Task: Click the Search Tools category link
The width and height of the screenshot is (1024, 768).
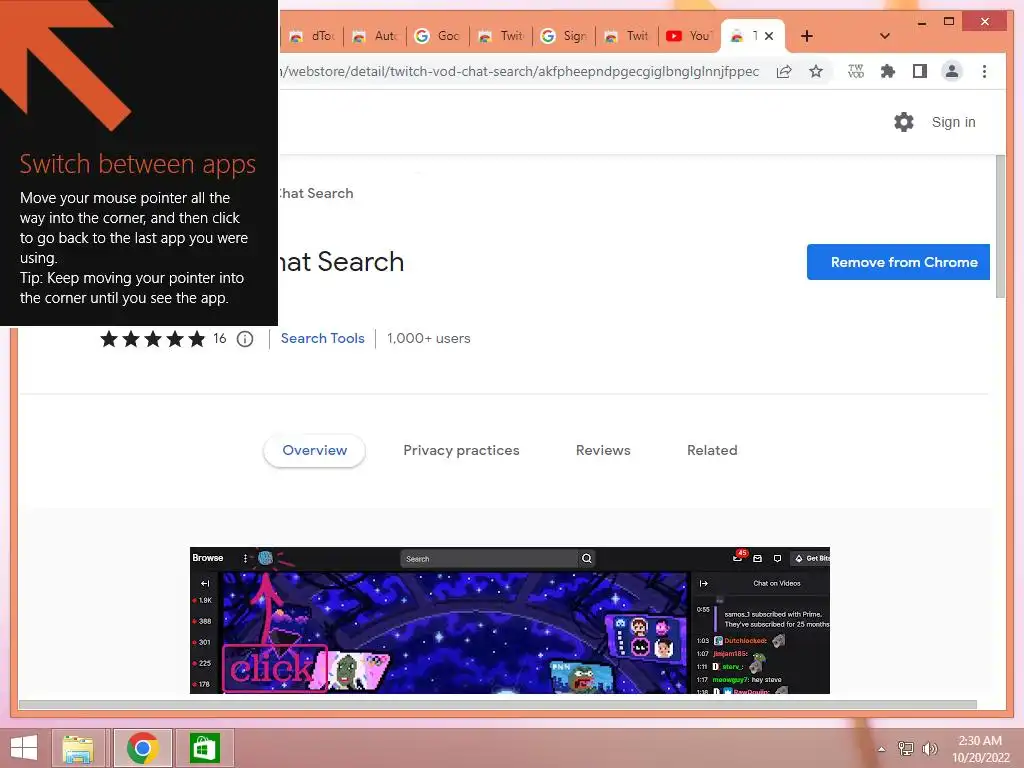Action: 323,338
